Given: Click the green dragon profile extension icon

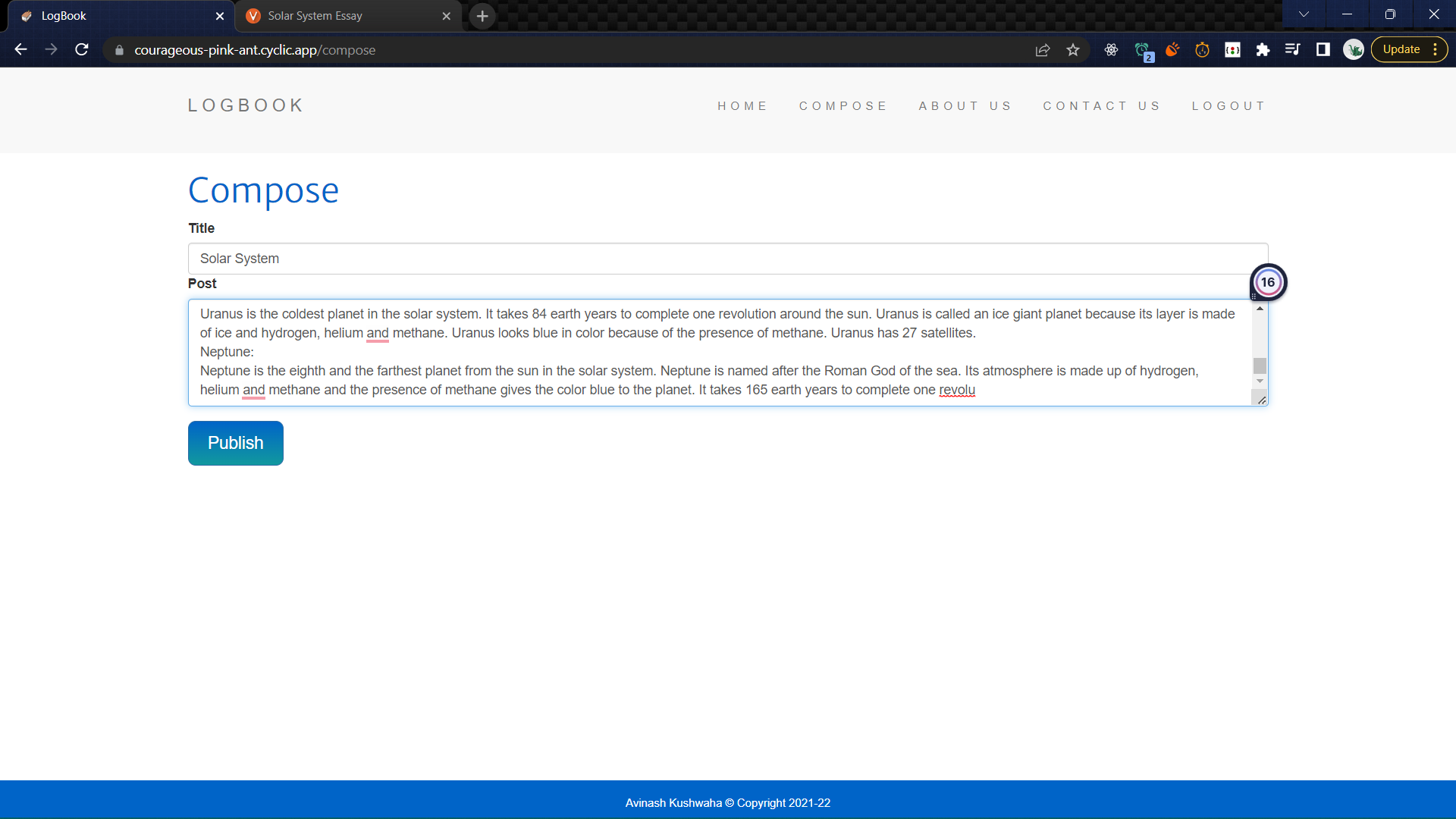Looking at the screenshot, I should click(x=1354, y=49).
